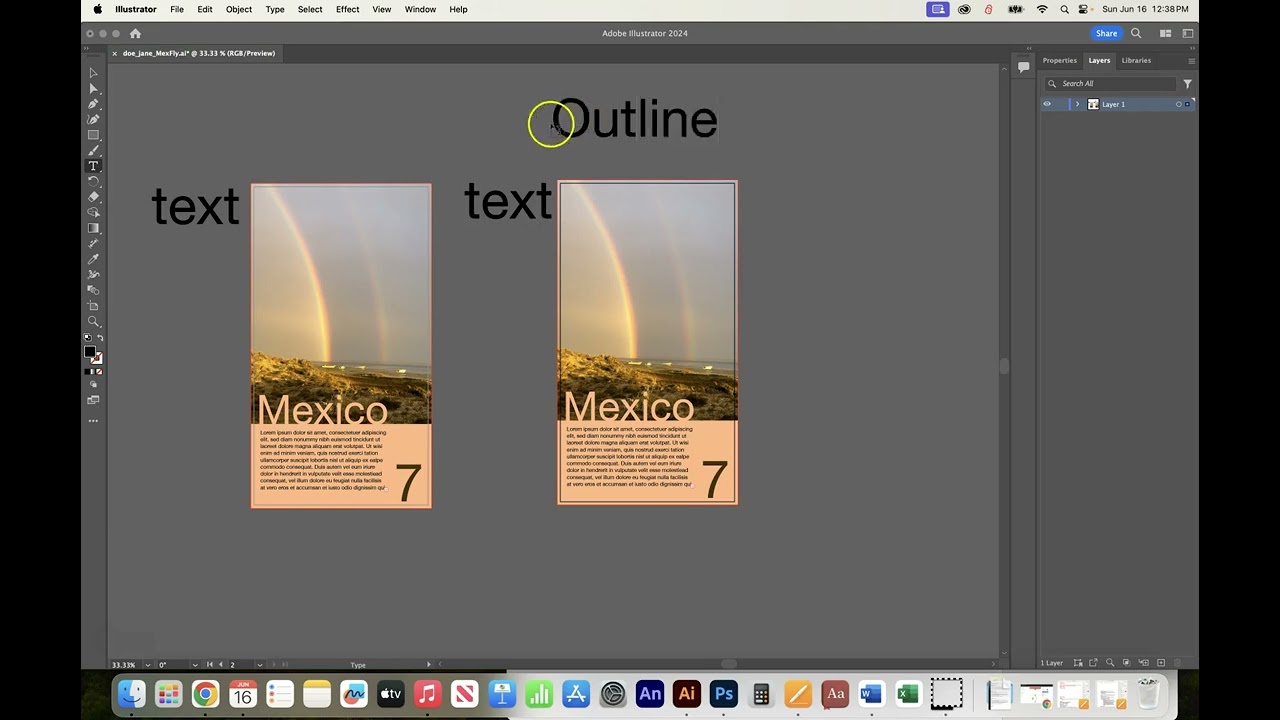Collapse the right panel dock
The width and height of the screenshot is (1280, 720).
tap(1191, 49)
